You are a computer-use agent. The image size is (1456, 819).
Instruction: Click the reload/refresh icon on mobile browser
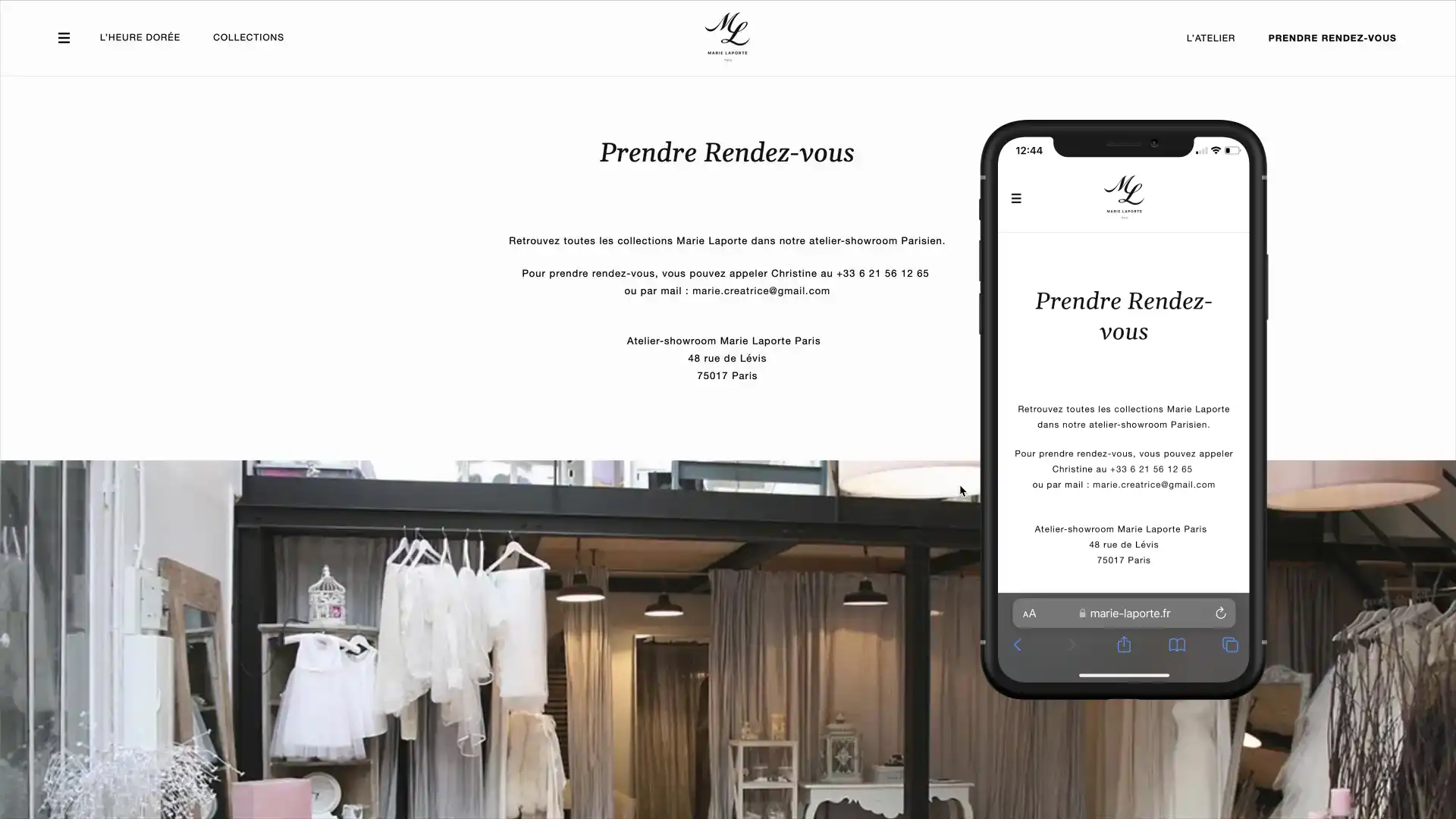[1221, 613]
